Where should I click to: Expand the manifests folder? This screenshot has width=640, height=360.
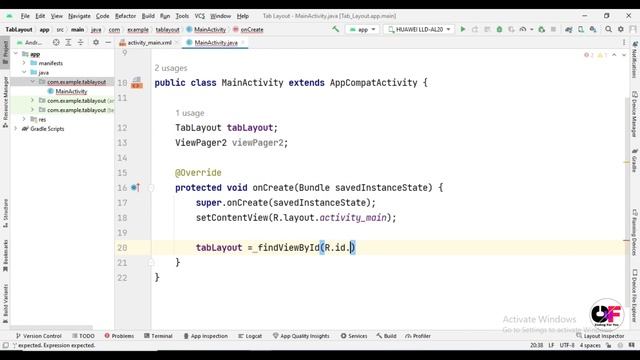(x=24, y=63)
